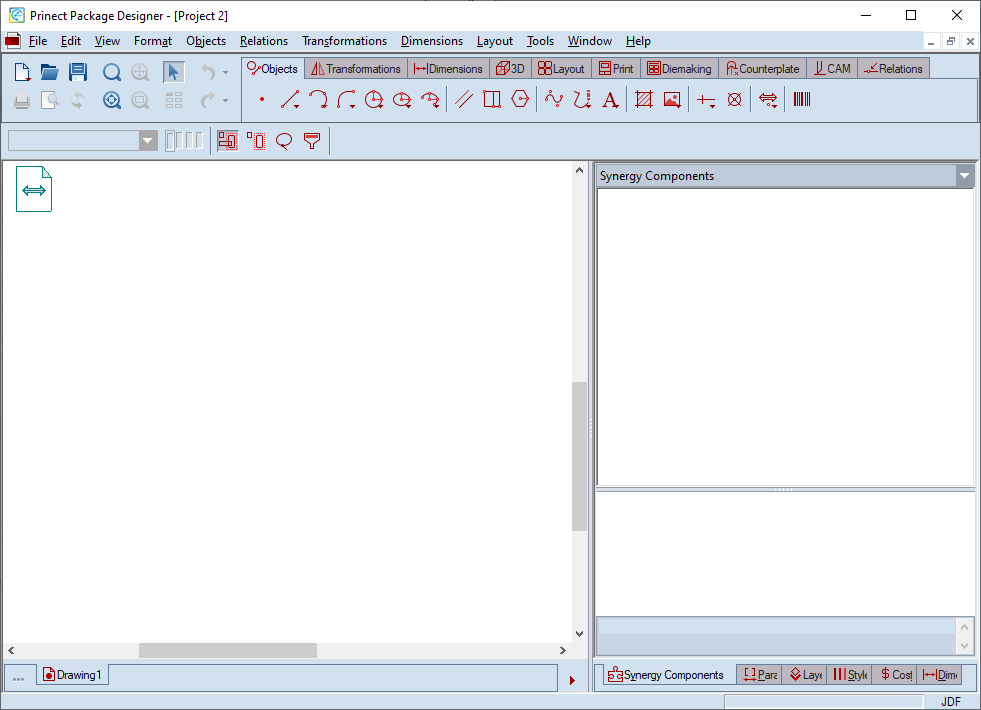The image size is (981, 710).
Task: Open the Layout menu in menu bar
Action: coord(494,41)
